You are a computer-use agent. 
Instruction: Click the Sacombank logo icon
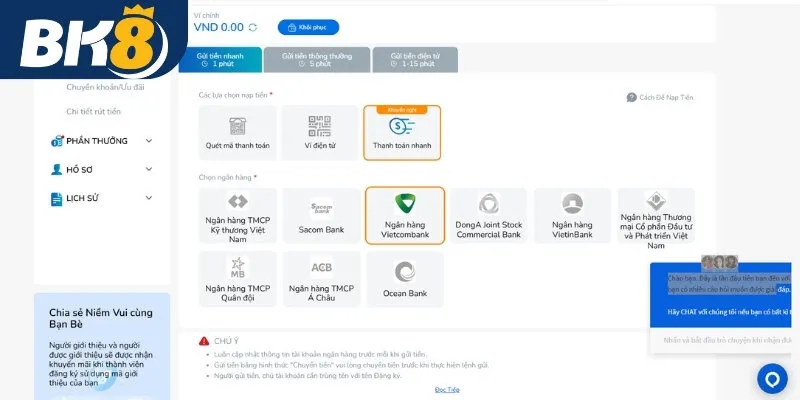click(321, 208)
